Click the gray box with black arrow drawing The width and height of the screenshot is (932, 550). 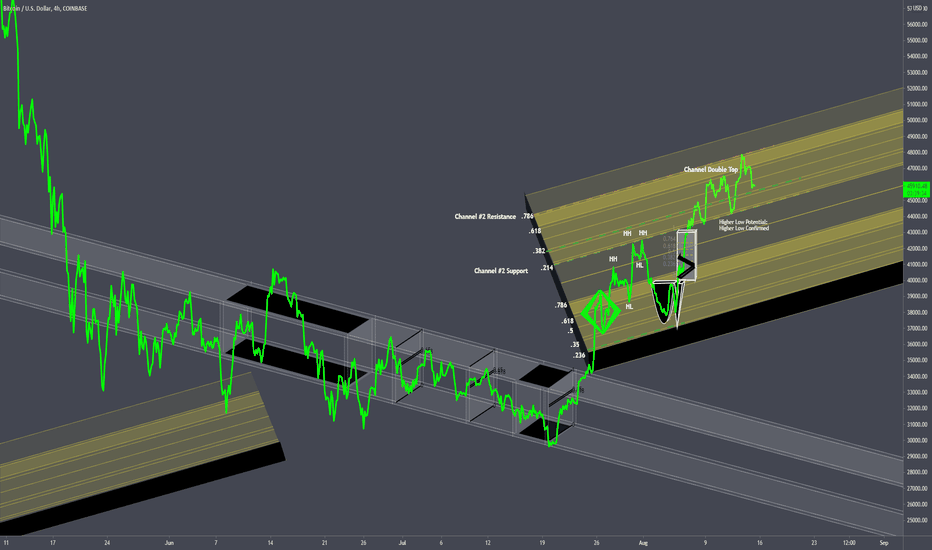pos(687,256)
